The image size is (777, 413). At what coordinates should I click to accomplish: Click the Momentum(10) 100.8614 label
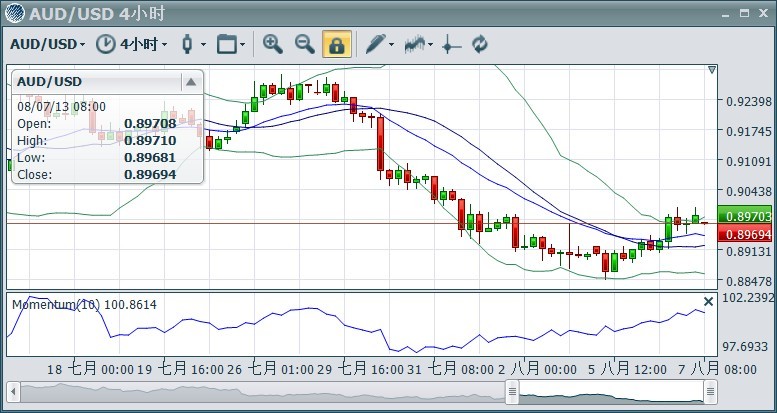(x=84, y=304)
